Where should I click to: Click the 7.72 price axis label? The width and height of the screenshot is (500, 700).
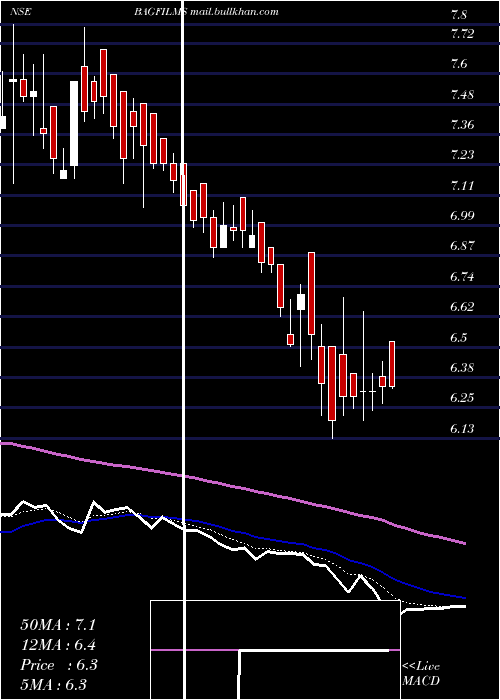pos(462,33)
